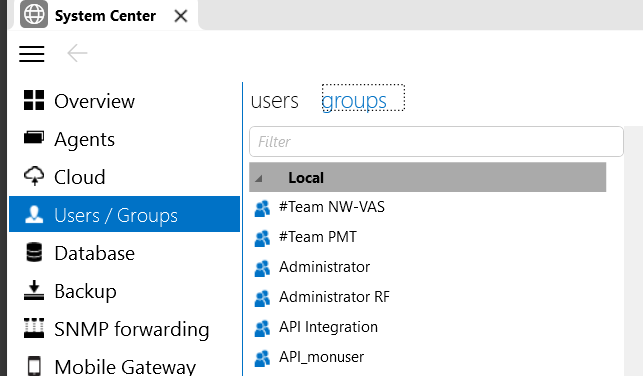Close the System Center tab

coord(181,16)
